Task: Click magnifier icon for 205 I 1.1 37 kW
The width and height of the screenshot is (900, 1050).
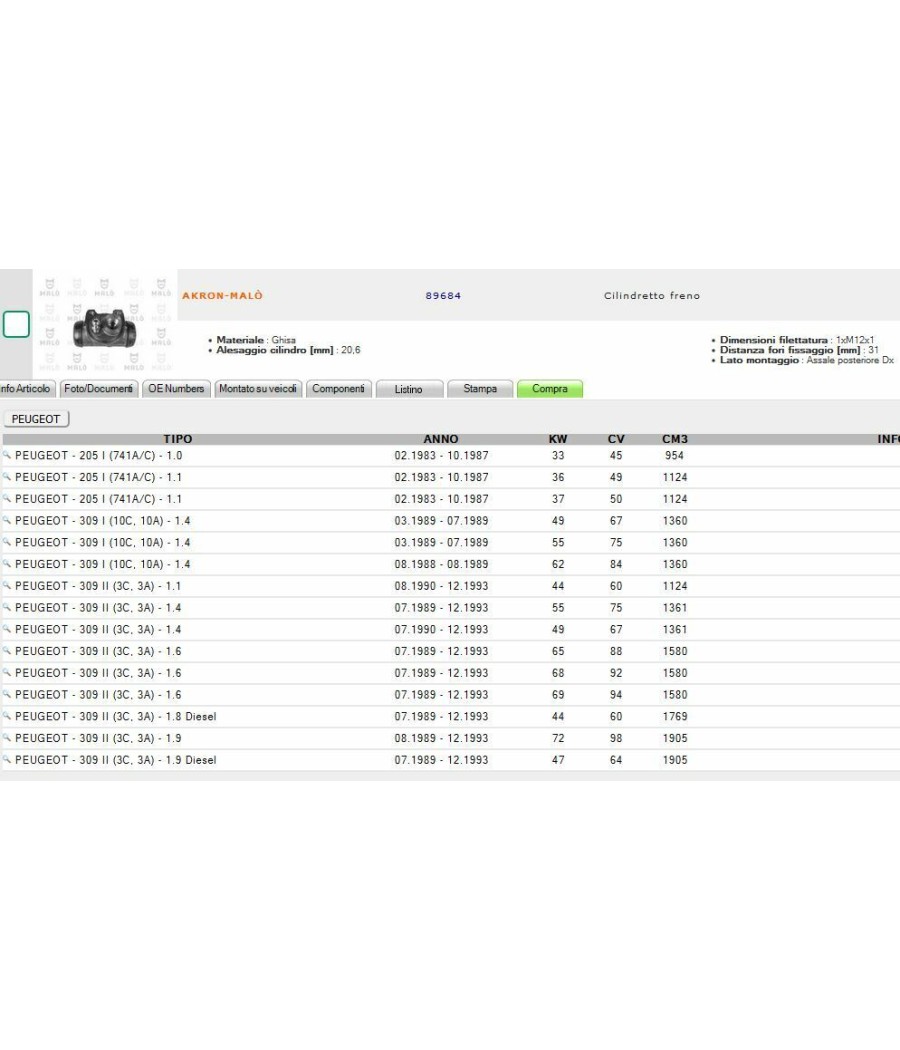Action: point(7,499)
